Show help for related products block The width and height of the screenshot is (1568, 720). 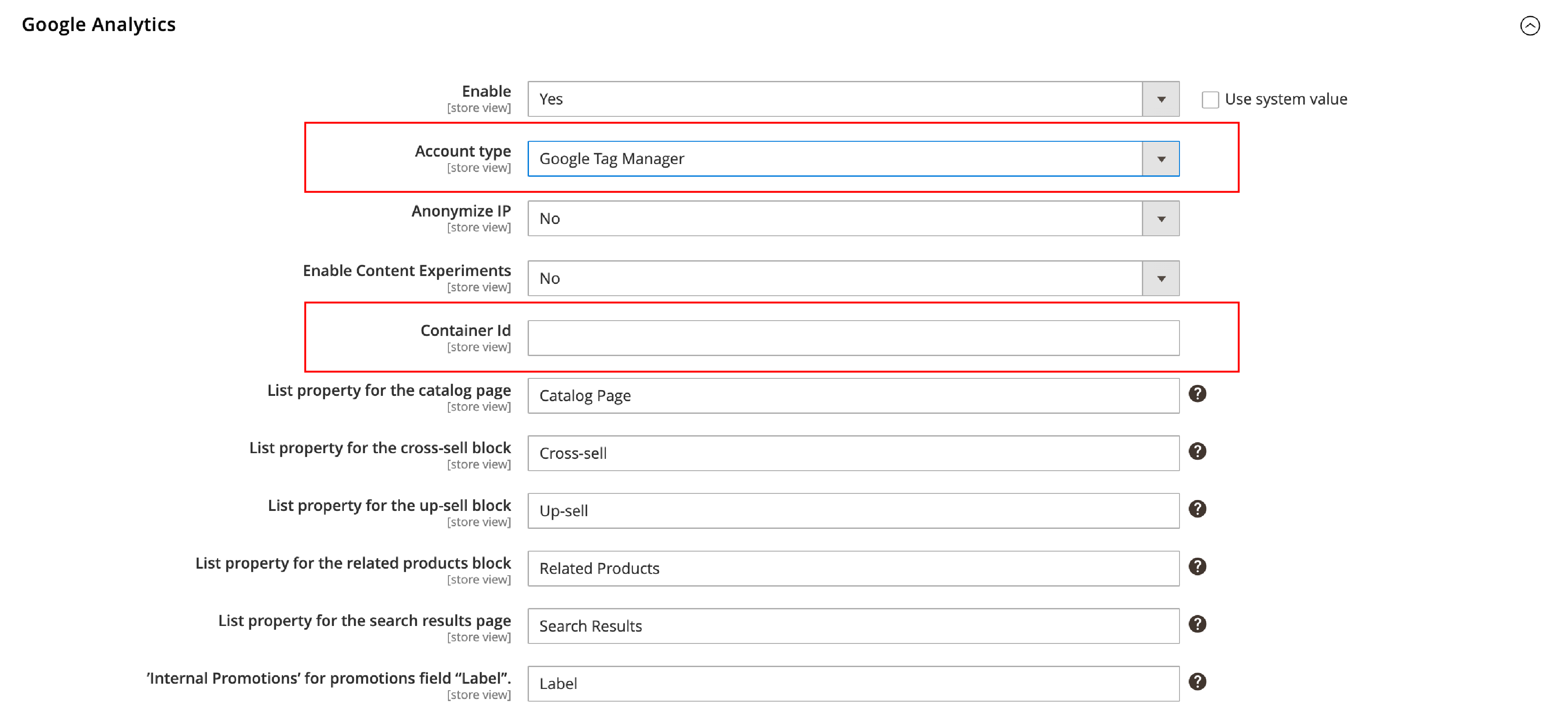(1197, 566)
